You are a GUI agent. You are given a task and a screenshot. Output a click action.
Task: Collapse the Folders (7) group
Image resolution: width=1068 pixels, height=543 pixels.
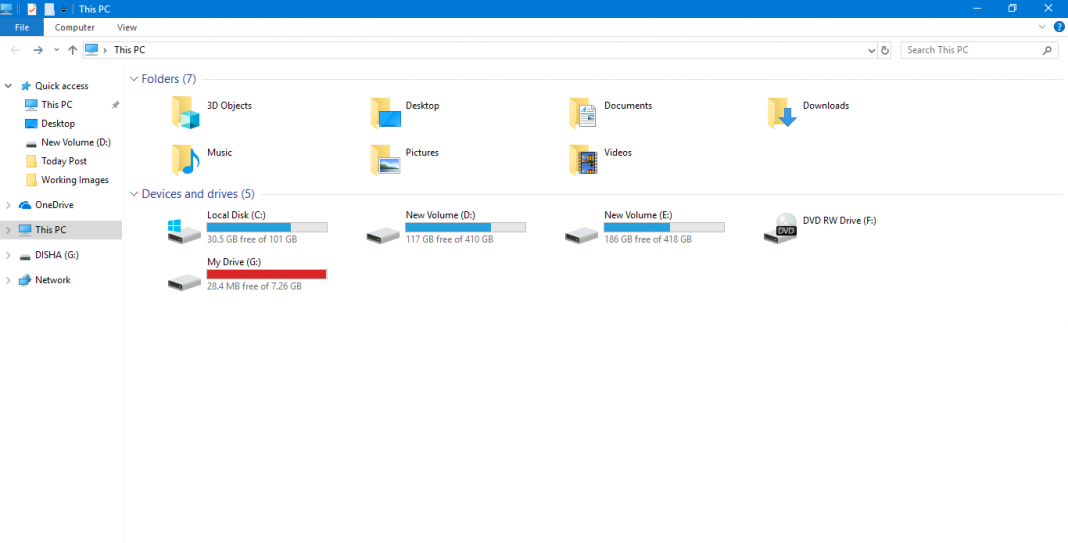(x=134, y=79)
